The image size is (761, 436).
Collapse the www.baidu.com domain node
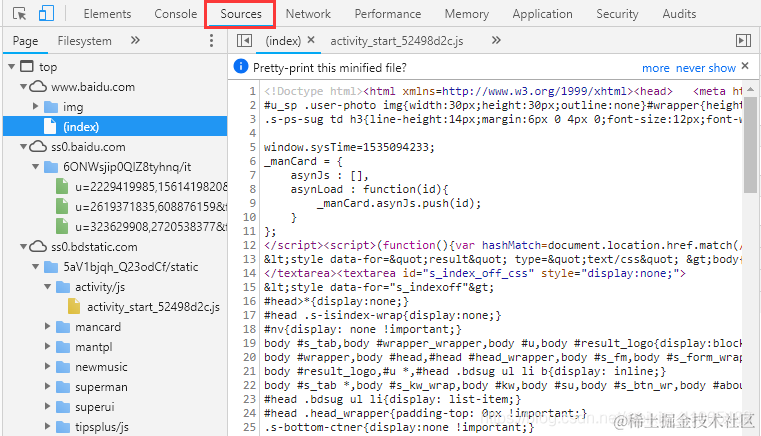(23, 87)
